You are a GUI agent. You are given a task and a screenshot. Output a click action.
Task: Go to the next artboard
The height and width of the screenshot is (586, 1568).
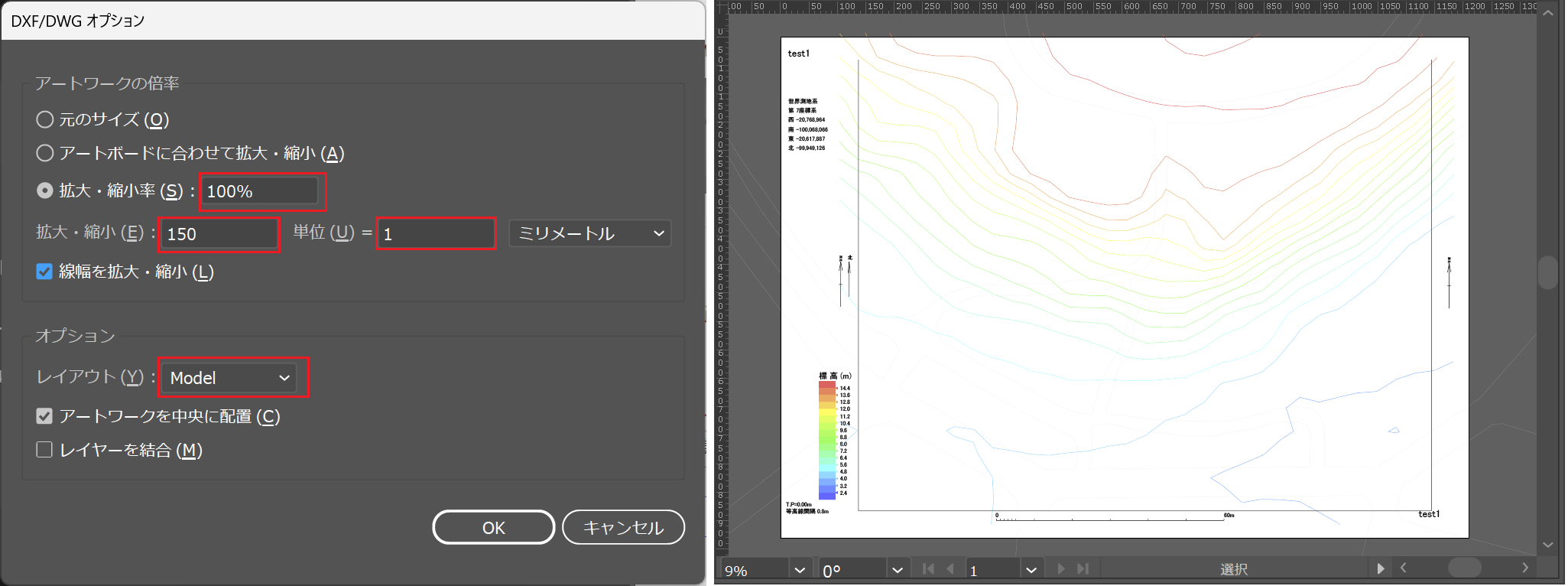click(1060, 568)
